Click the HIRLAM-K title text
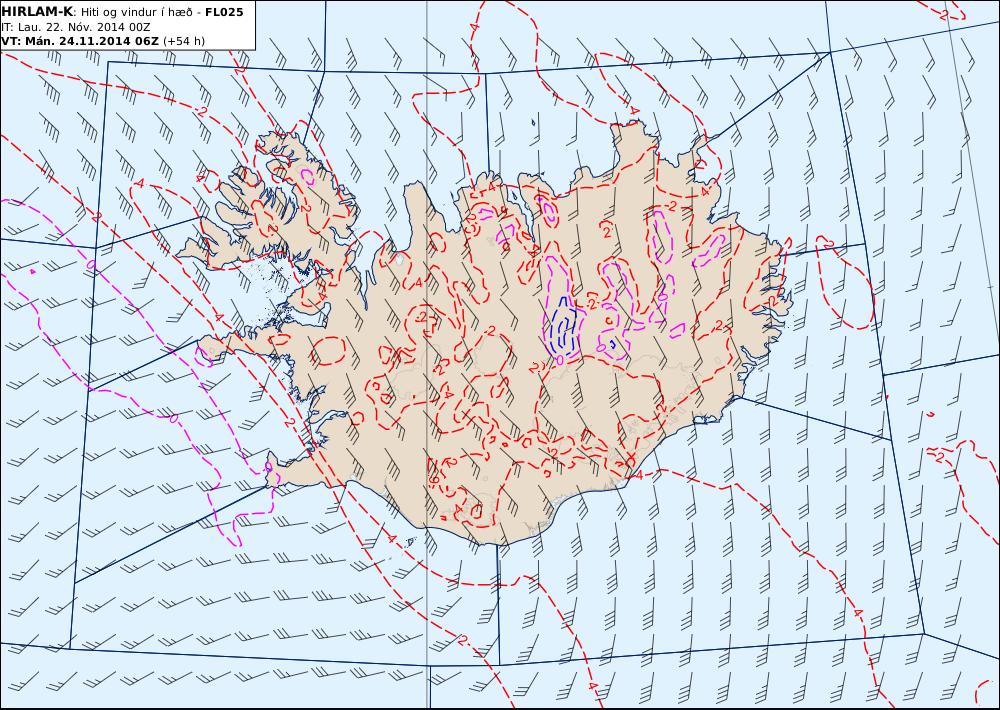The height and width of the screenshot is (710, 1000). [38, 12]
